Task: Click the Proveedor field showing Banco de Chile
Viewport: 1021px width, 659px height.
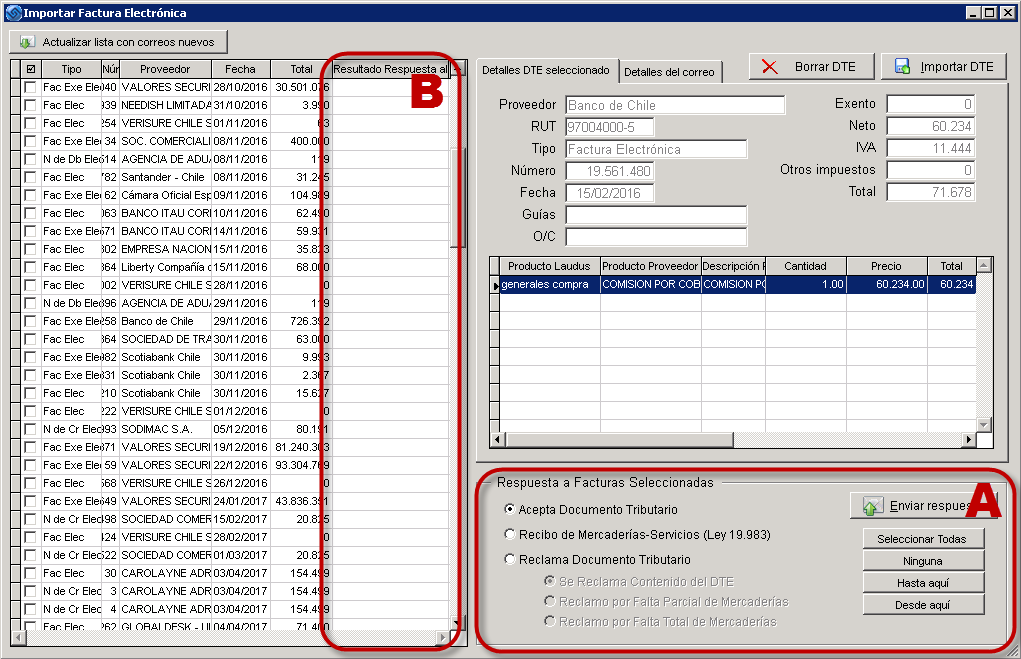Action: pyautogui.click(x=675, y=105)
